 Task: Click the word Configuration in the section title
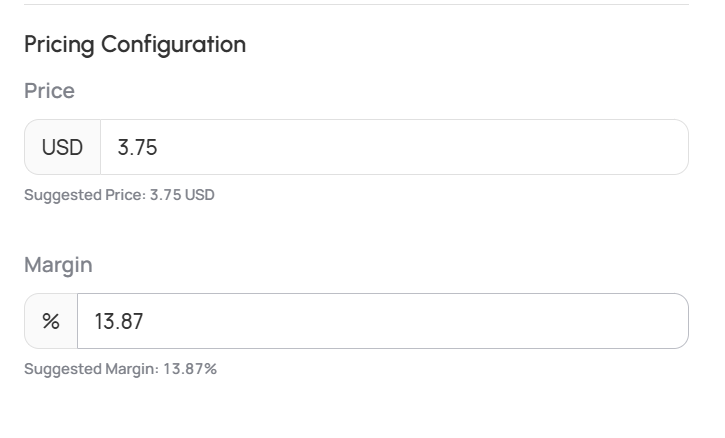point(173,45)
